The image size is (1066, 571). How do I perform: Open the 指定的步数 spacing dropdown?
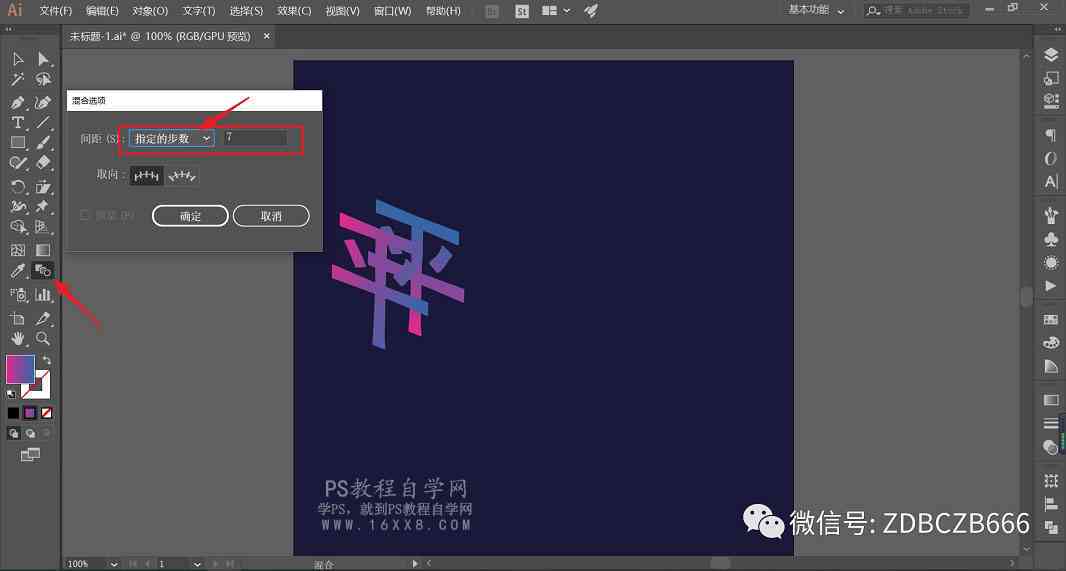(x=172, y=139)
